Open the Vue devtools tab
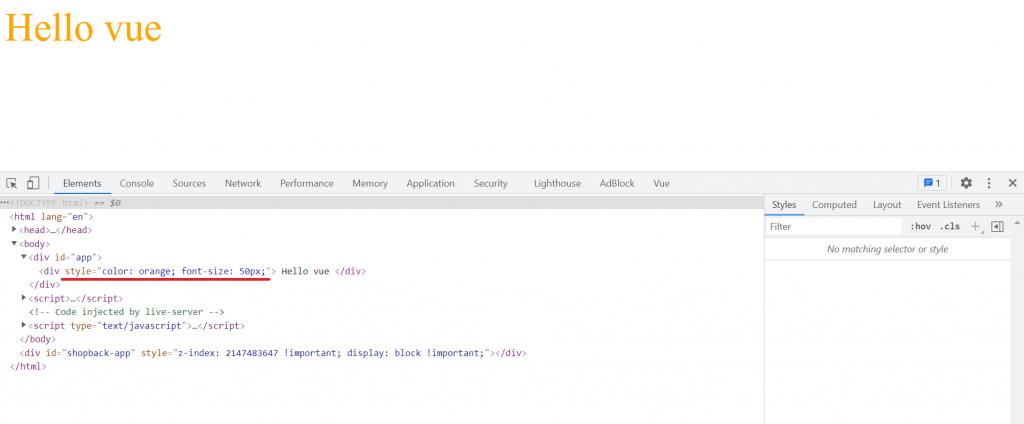Image resolution: width=1024 pixels, height=424 pixels. coord(662,184)
